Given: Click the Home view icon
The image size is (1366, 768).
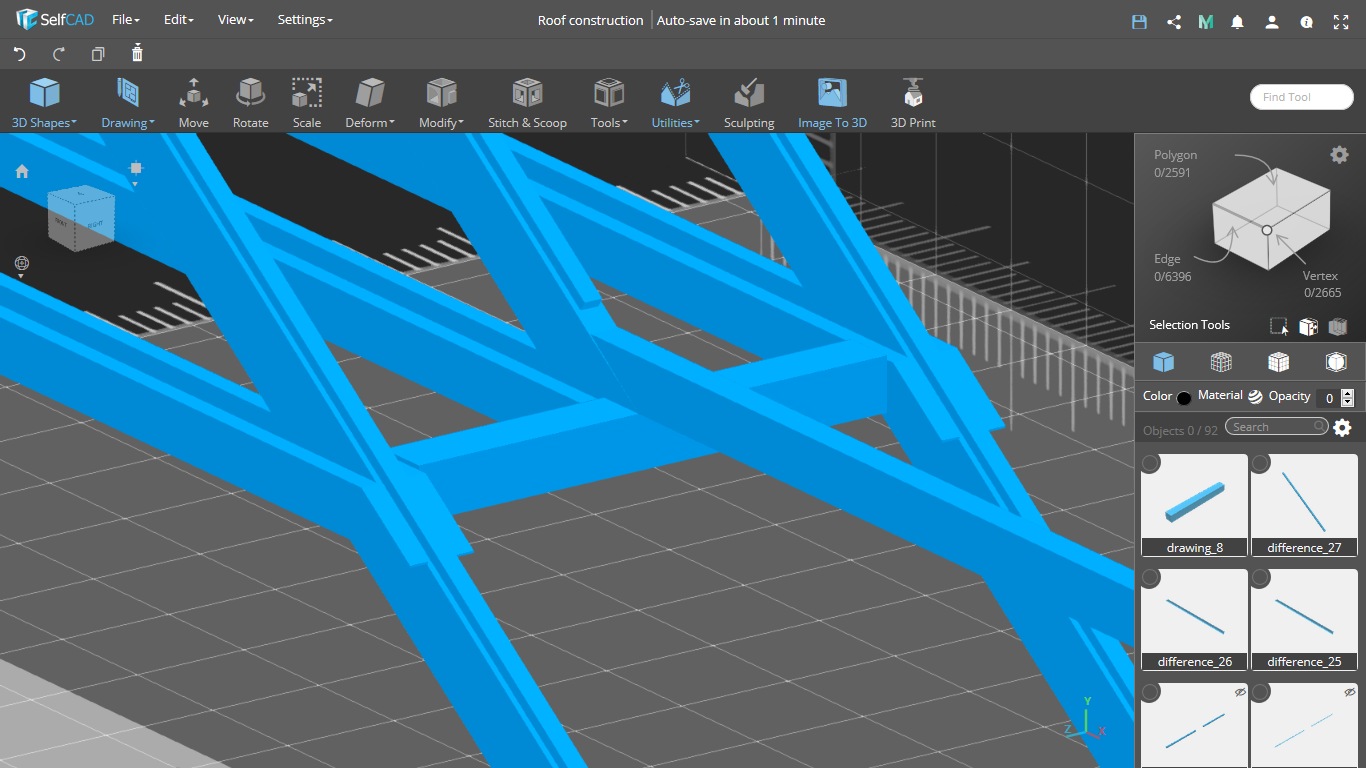Looking at the screenshot, I should (x=22, y=171).
